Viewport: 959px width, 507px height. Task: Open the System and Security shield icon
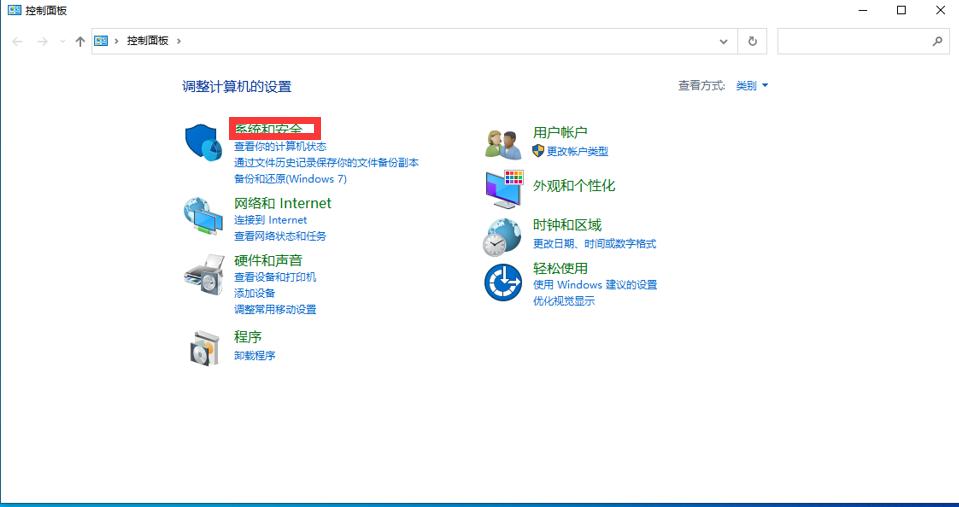tap(203, 142)
